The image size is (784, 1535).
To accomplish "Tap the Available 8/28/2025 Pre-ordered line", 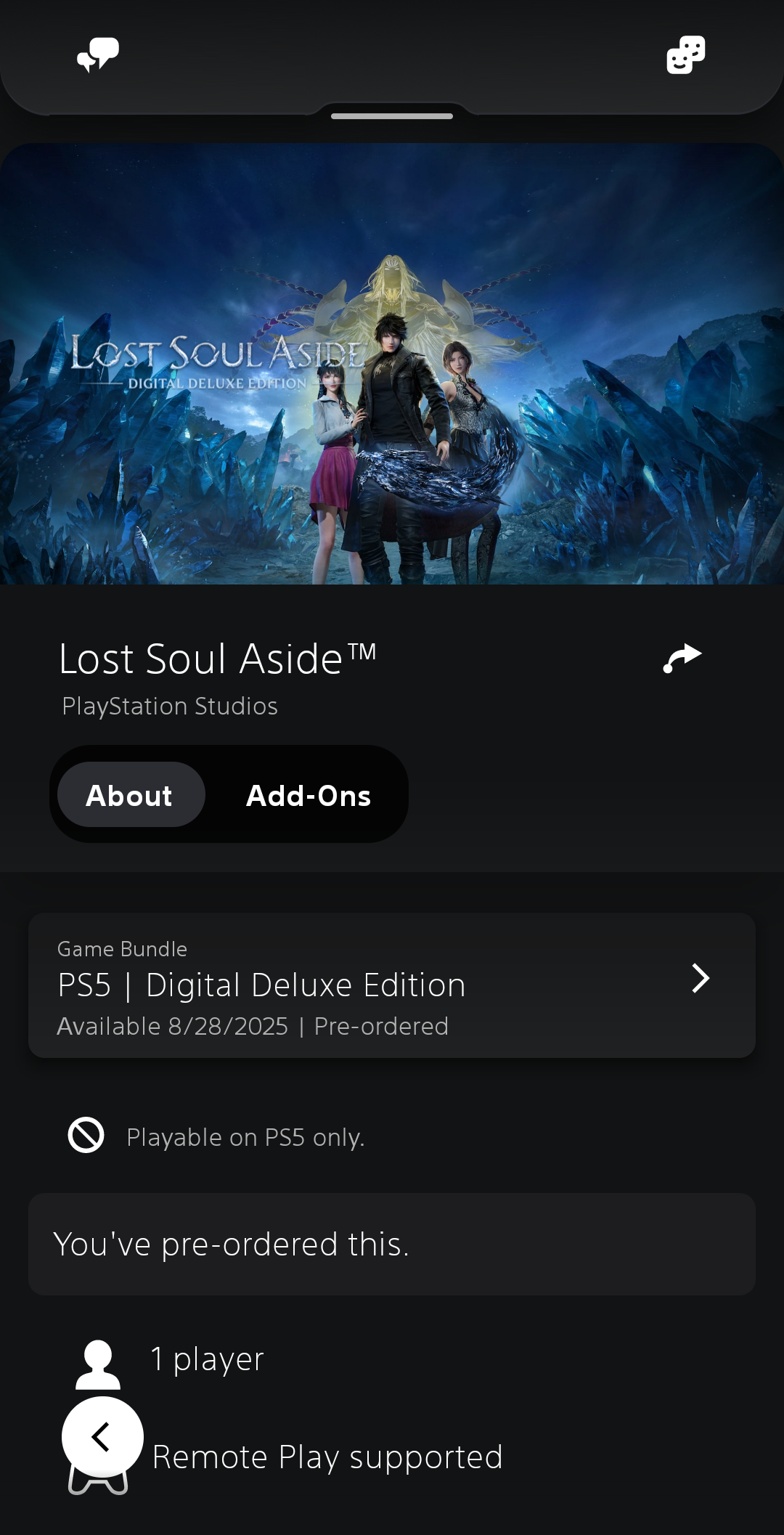I will (x=253, y=1027).
